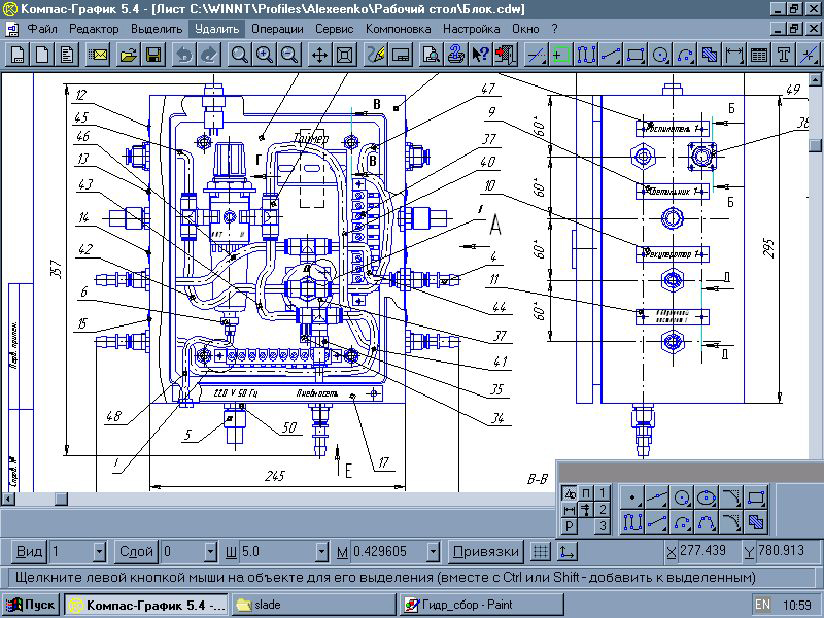Screen dimensions: 824x618
Task: Expand the Ш step dropdown arrow
Action: pyautogui.click(x=322, y=552)
